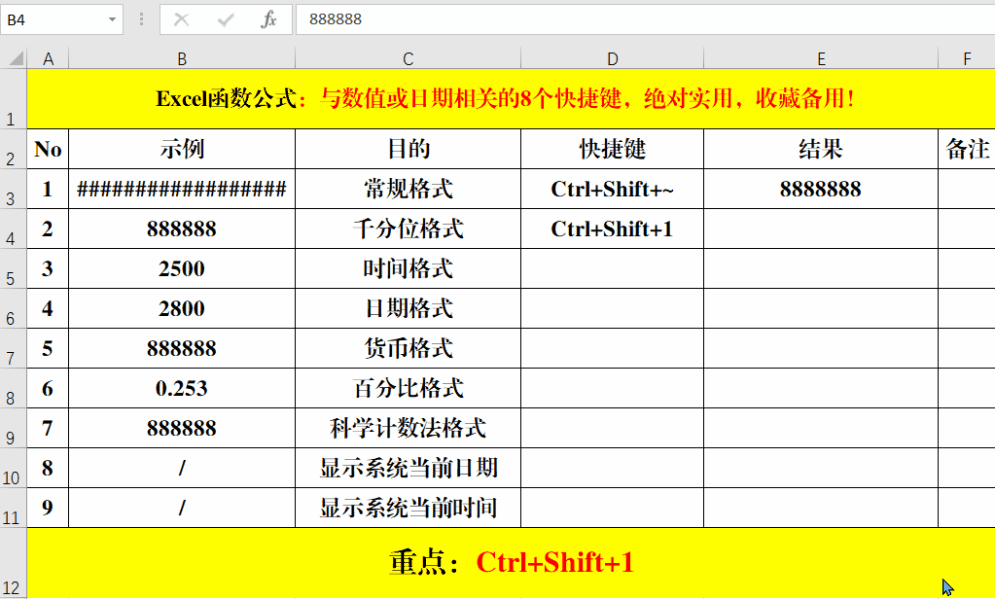Screen dimensions: 995x599
Task: Click the cell with value 2500
Action: (x=181, y=269)
